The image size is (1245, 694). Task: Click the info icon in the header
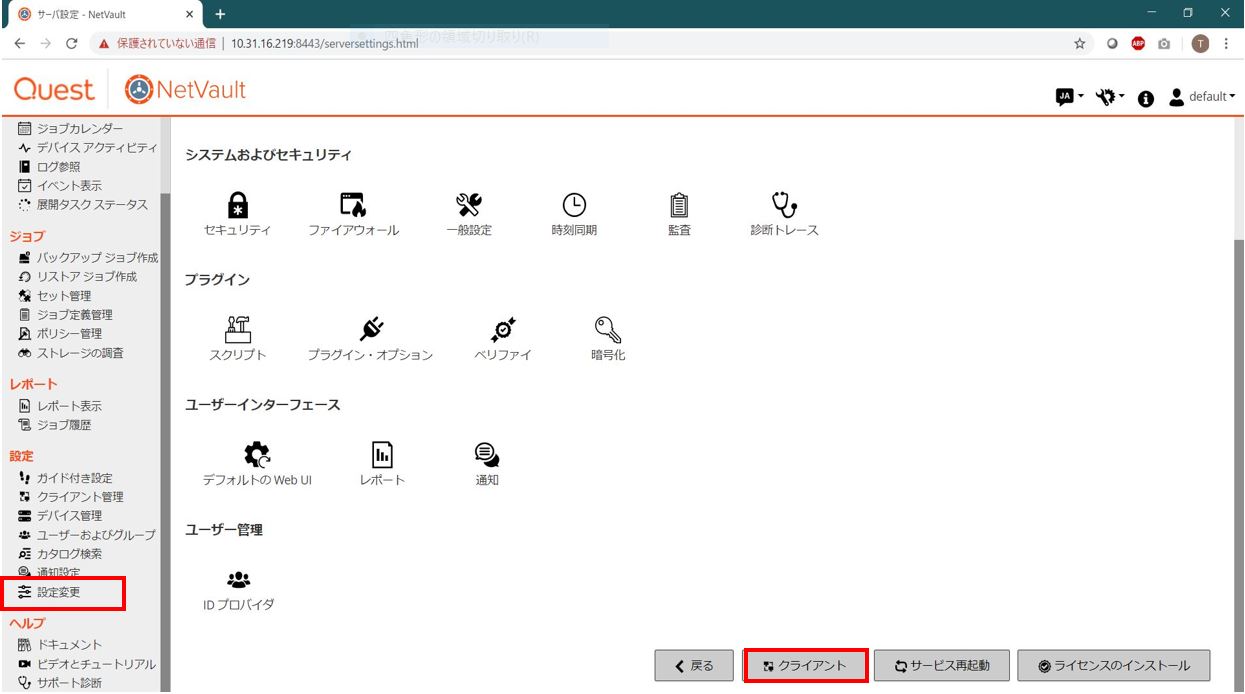[1146, 98]
